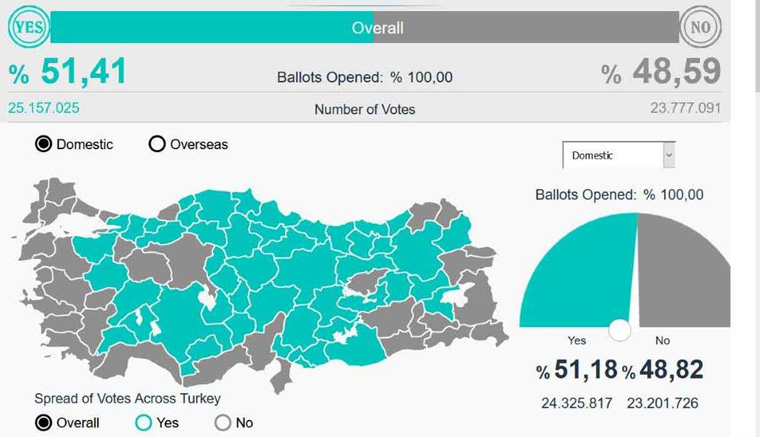Open the Domestic dropdown list
760x437 pixels.
tap(611, 155)
